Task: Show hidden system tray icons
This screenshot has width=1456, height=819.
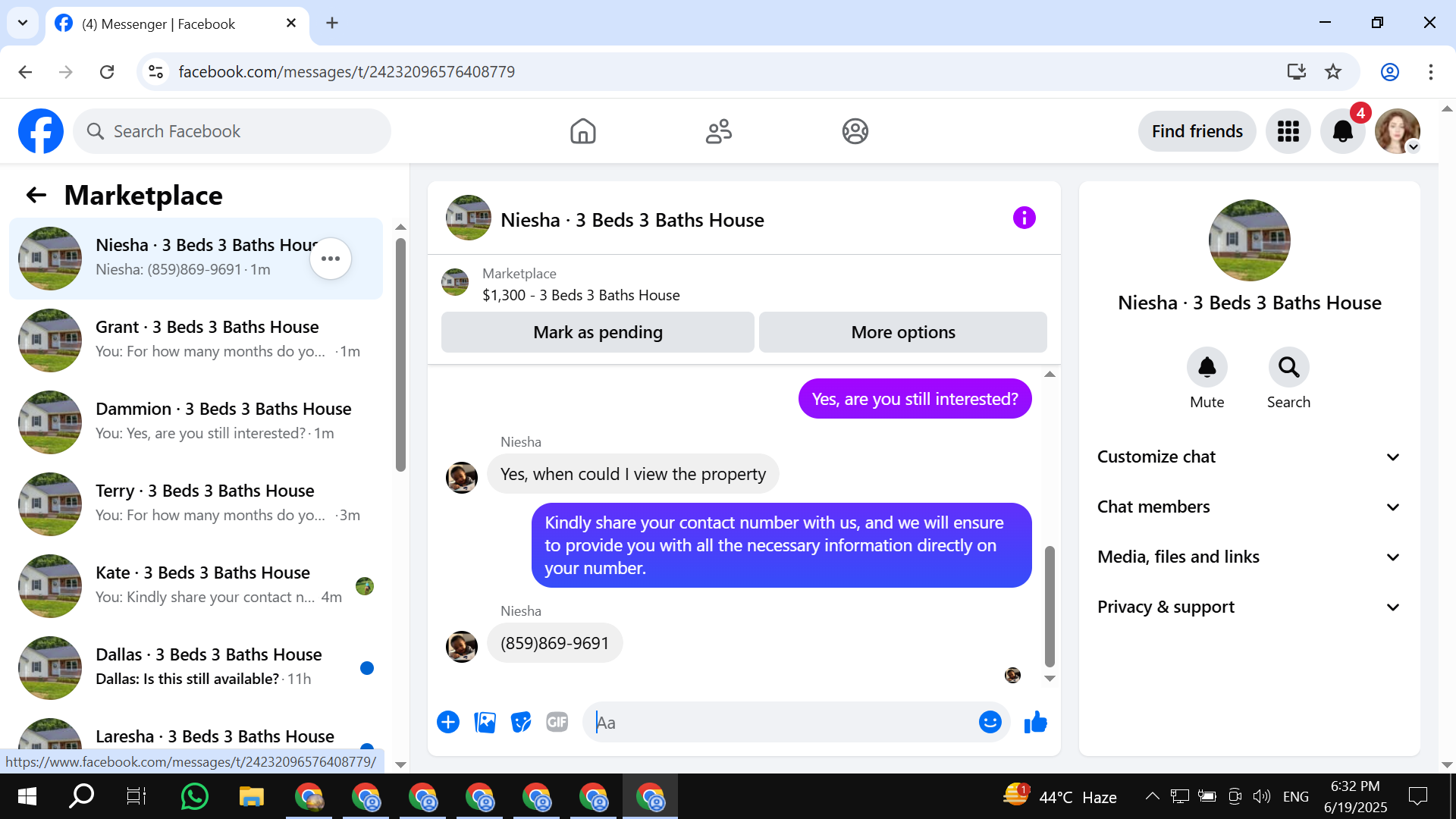Action: pos(1152,796)
